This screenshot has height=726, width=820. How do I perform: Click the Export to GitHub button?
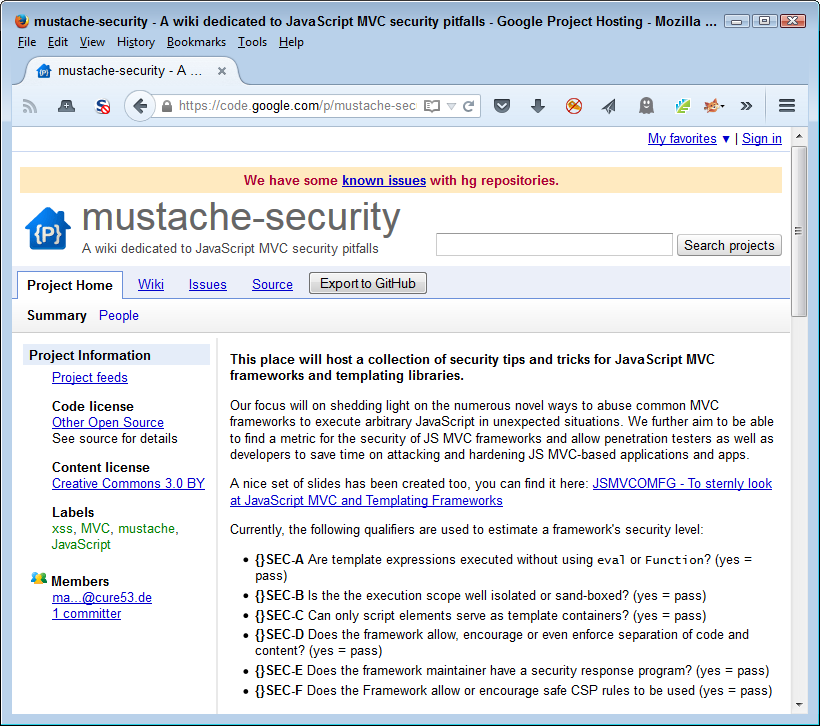[x=367, y=283]
